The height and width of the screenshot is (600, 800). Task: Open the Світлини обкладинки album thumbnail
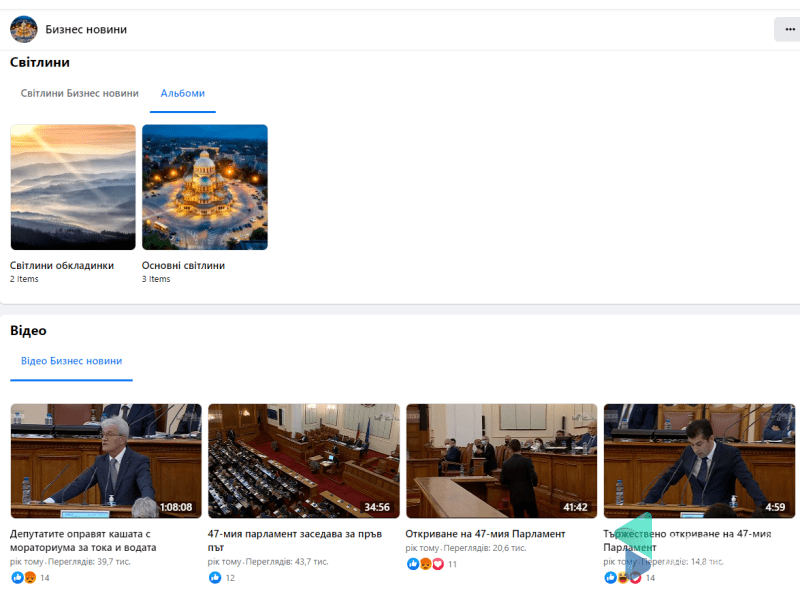click(x=73, y=187)
